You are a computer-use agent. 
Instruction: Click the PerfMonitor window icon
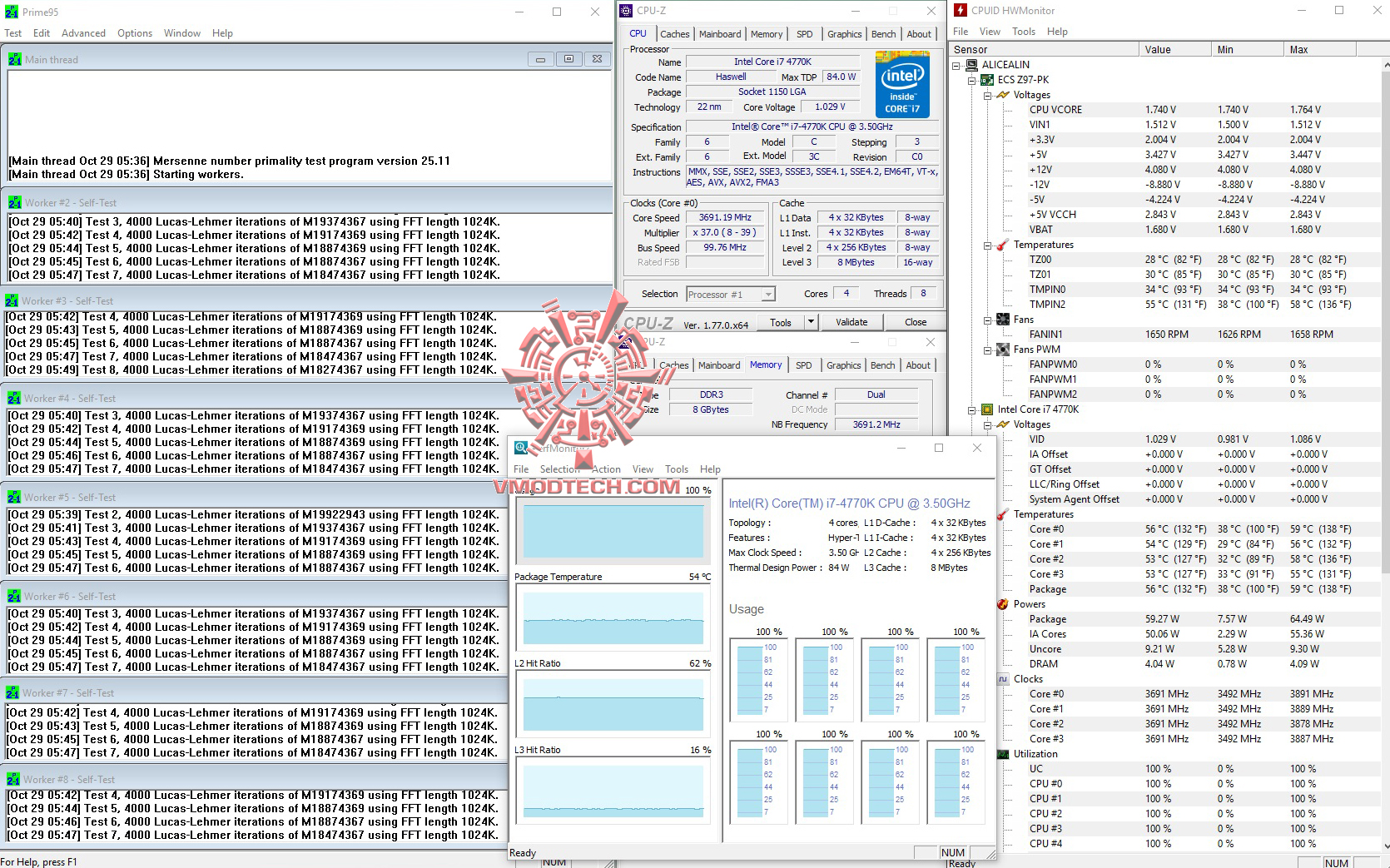pyautogui.click(x=519, y=448)
